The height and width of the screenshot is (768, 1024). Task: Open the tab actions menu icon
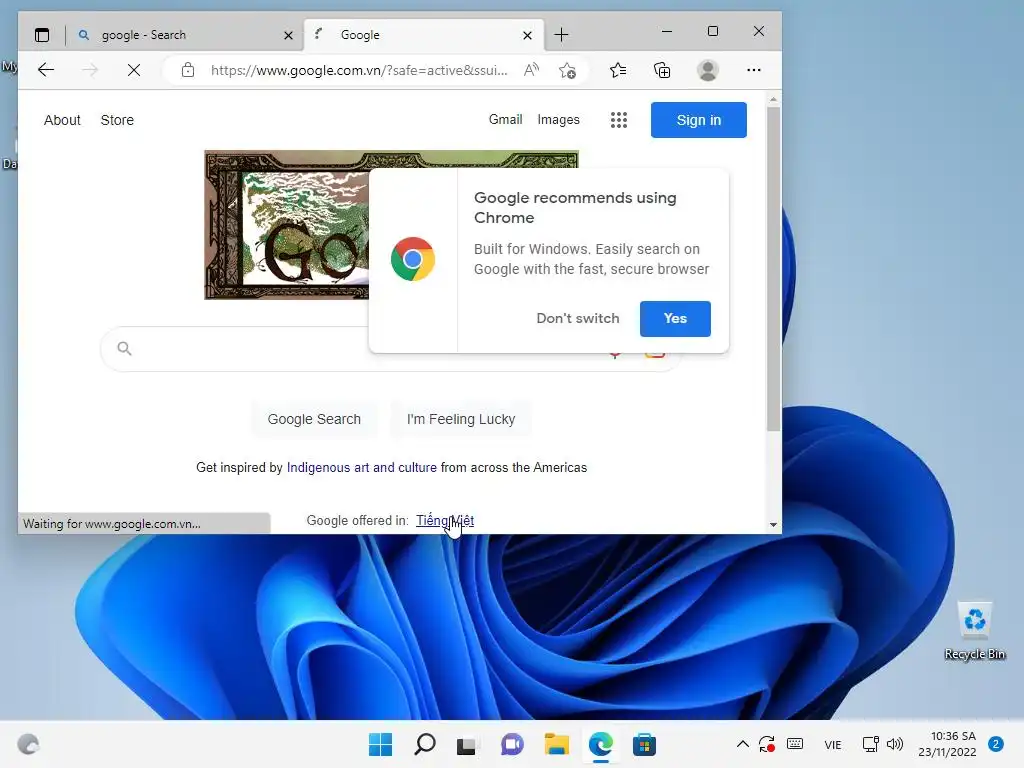[x=42, y=35]
